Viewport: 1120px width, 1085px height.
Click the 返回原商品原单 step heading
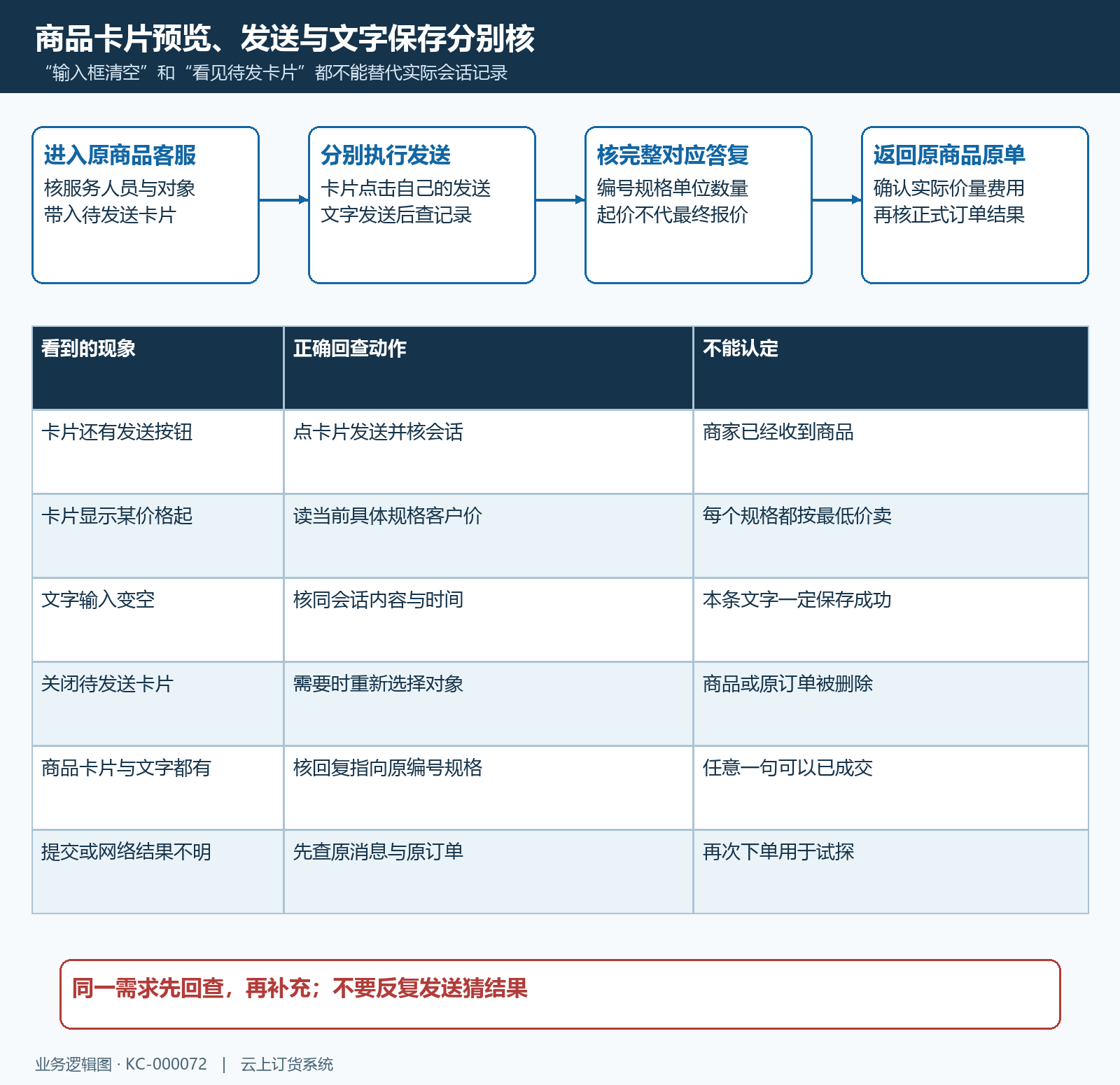(949, 155)
